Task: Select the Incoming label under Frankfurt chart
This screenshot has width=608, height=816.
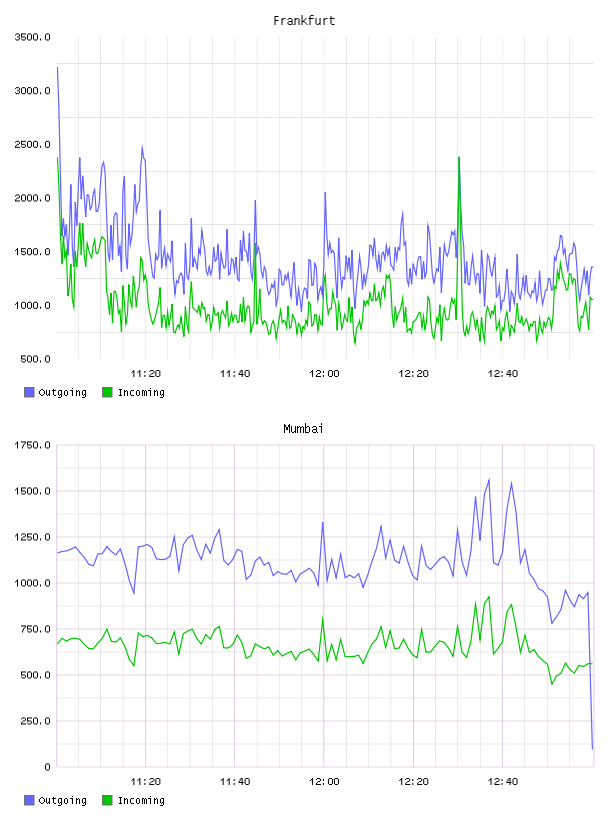Action: coord(141,393)
